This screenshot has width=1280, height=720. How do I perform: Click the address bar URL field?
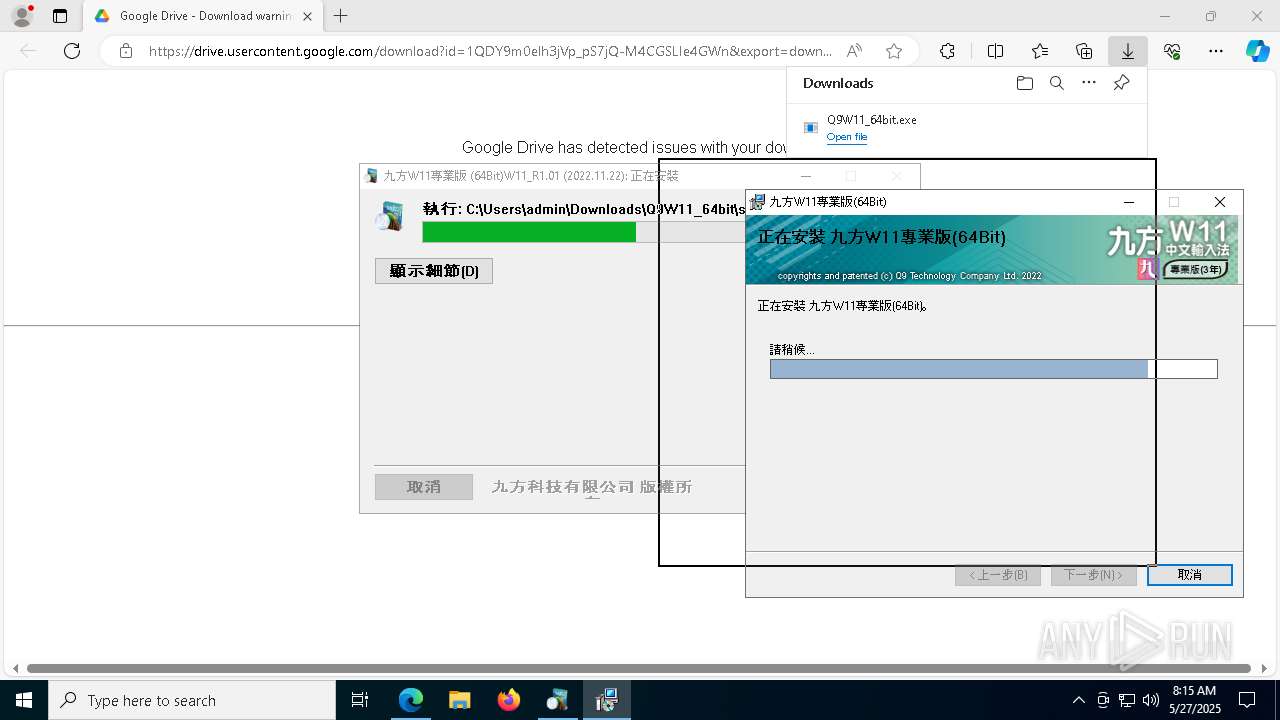pos(490,51)
